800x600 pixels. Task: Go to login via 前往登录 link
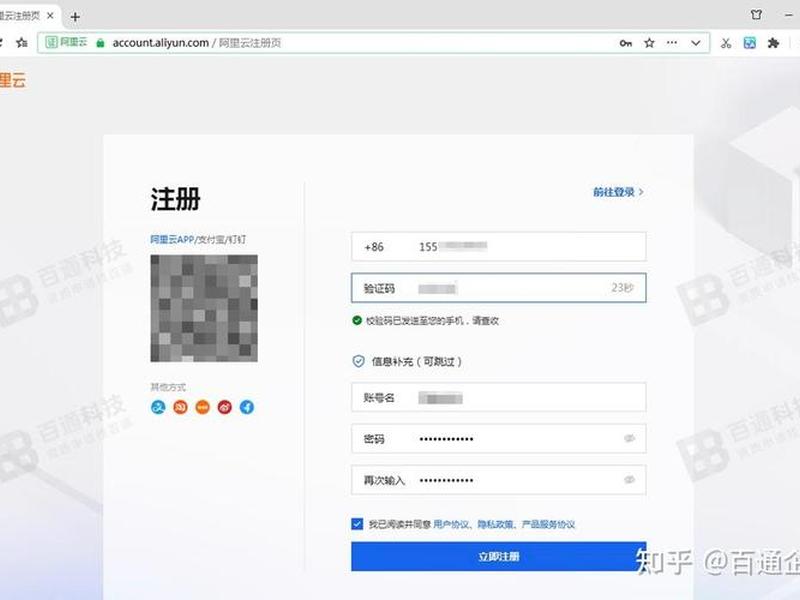[618, 192]
